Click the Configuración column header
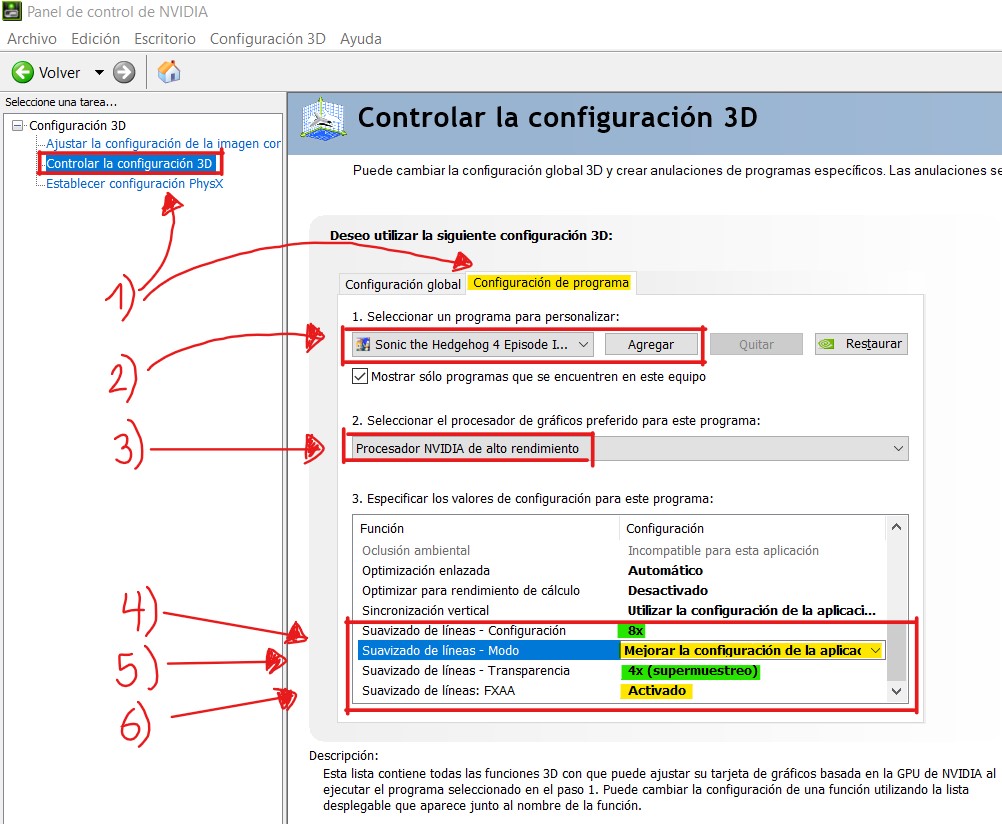This screenshot has width=1002, height=824. pyautogui.click(x=753, y=529)
